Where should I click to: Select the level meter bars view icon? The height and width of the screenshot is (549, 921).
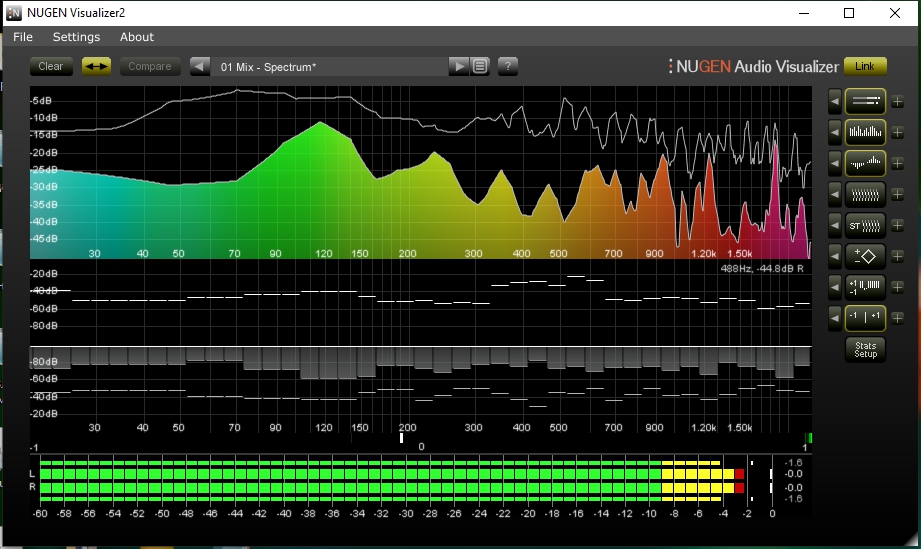pos(865,101)
